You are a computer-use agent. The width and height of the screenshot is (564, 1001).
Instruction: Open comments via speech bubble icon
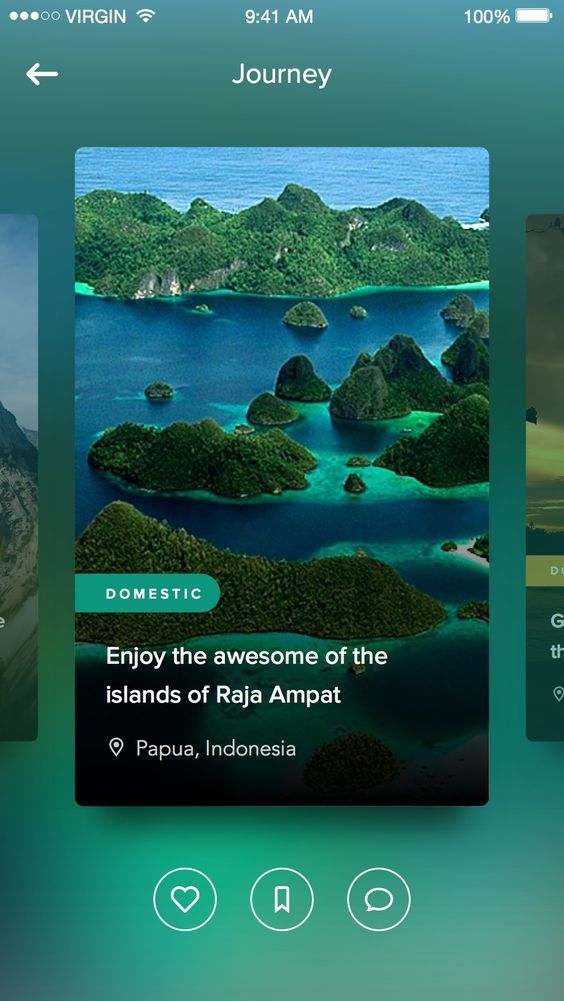click(x=379, y=899)
